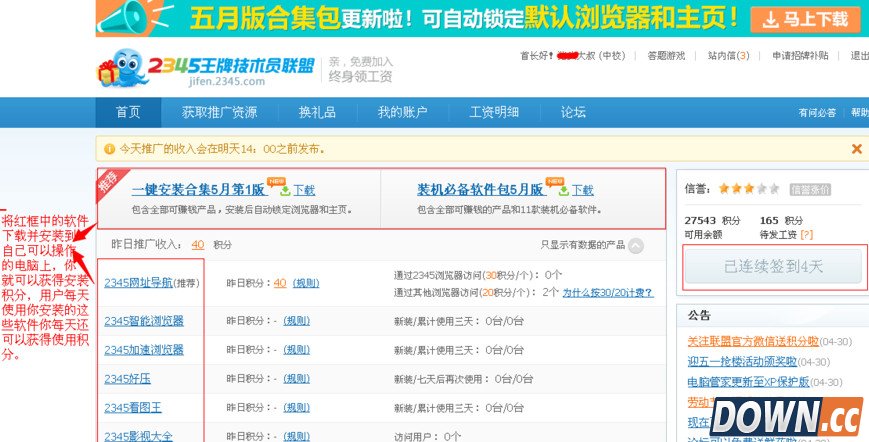
Task: Click the orange info icon in notice
Action: [109, 149]
